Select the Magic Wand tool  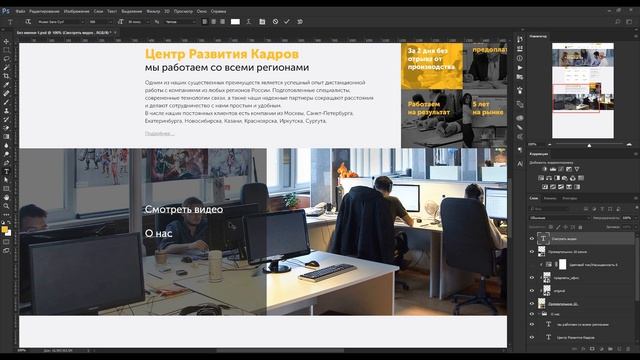click(x=6, y=67)
